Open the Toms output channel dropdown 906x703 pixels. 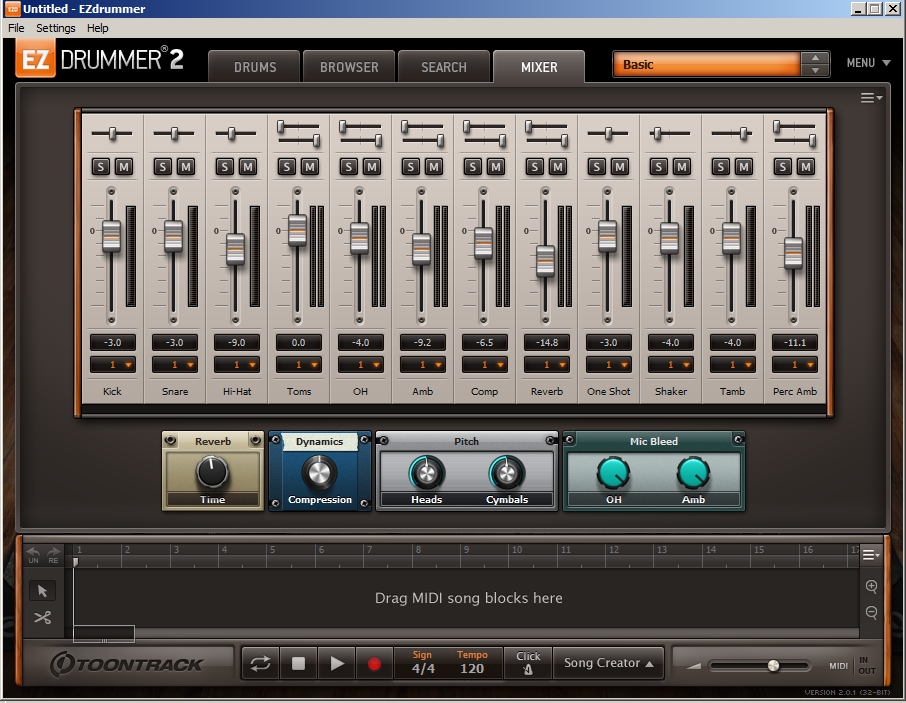[299, 364]
